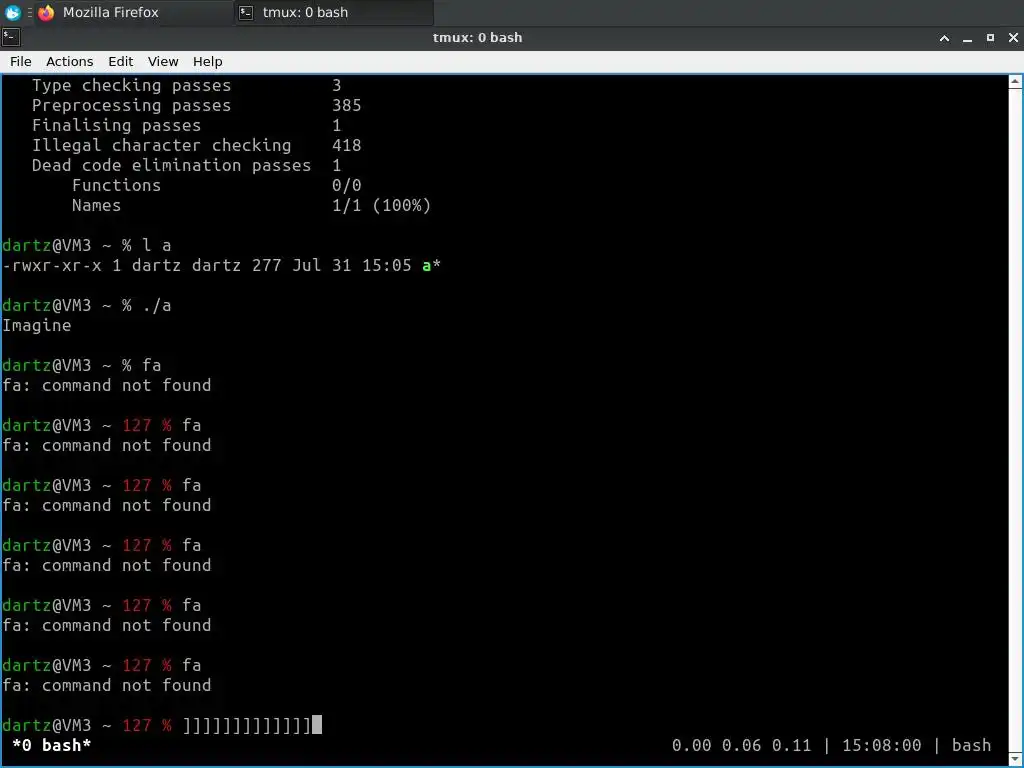Screen dimensions: 1024x768
Task: Click the window title 'tmux: 0 bash'
Action: click(x=477, y=38)
